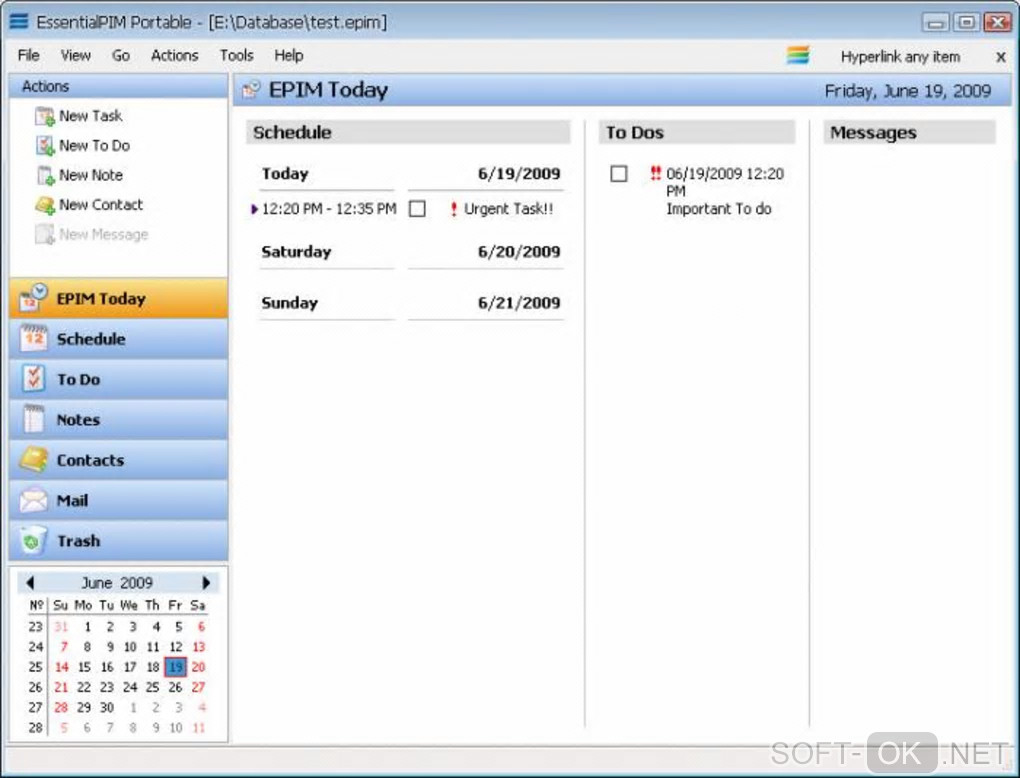1020x778 pixels.
Task: Check off the Important To do checkbox
Action: [619, 174]
